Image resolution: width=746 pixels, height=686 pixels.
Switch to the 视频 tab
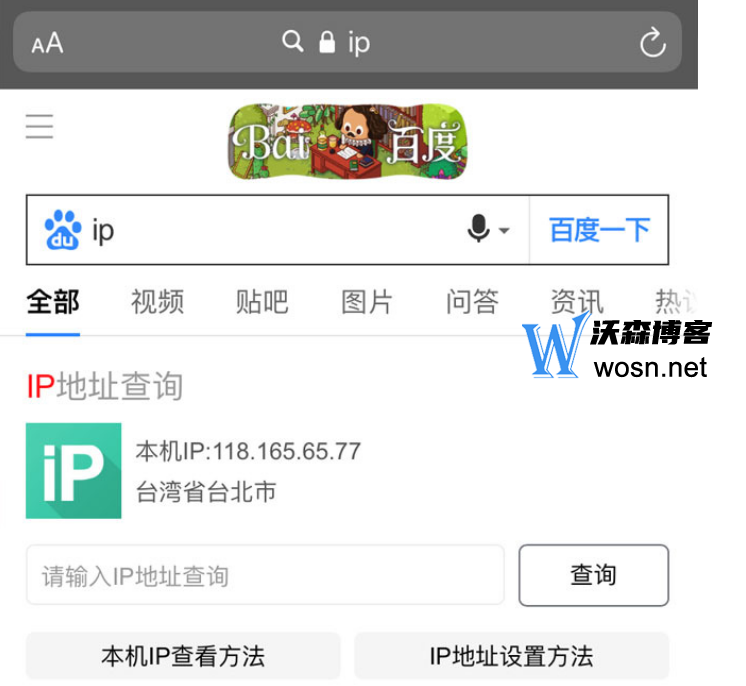pyautogui.click(x=157, y=302)
